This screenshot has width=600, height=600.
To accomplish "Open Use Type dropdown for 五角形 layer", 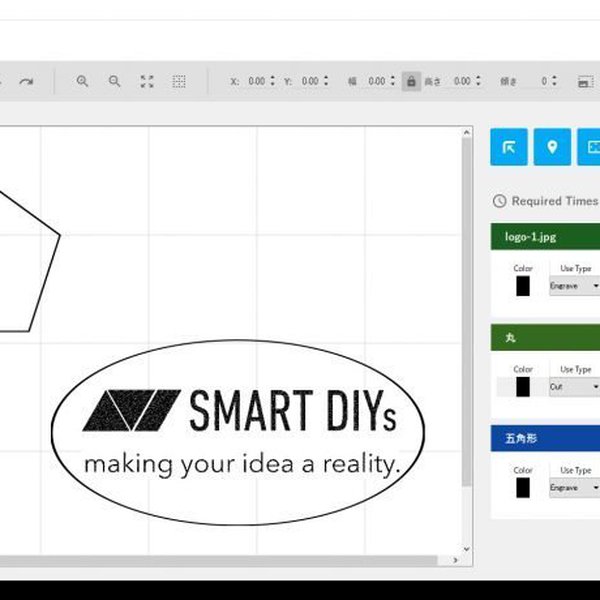I will click(x=575, y=487).
